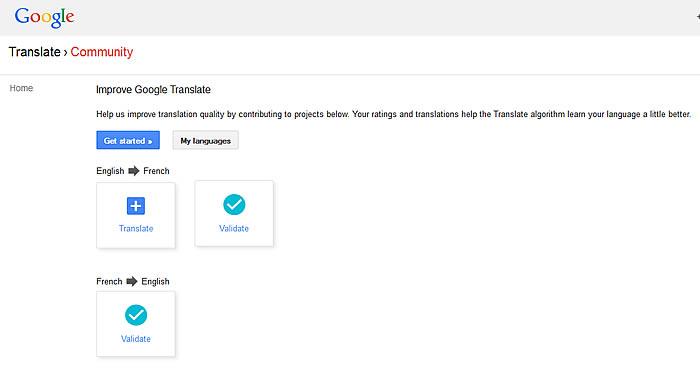Click the teal checkmark icon for English to French
Screen dimensions: 700x375
coord(234,205)
